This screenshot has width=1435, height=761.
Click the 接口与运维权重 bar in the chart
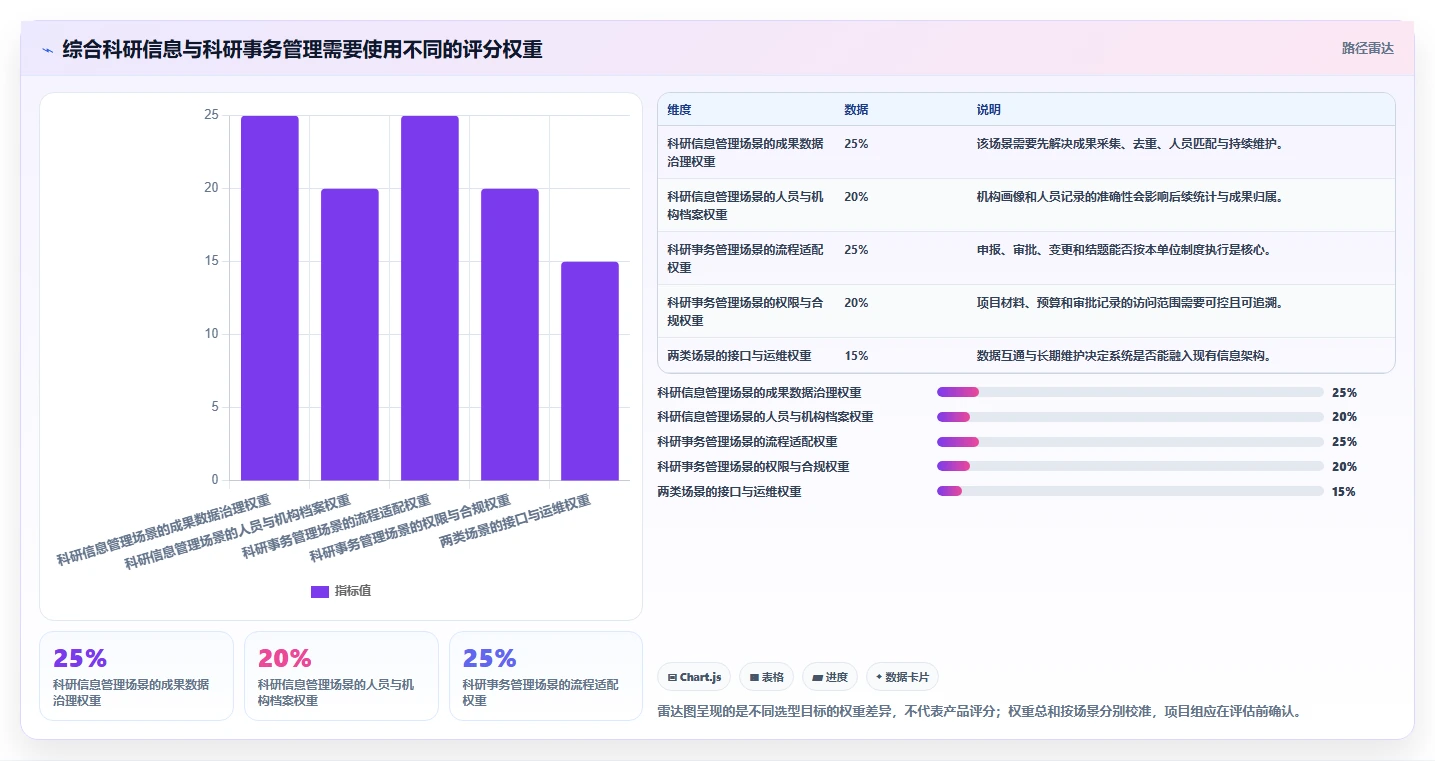point(590,371)
